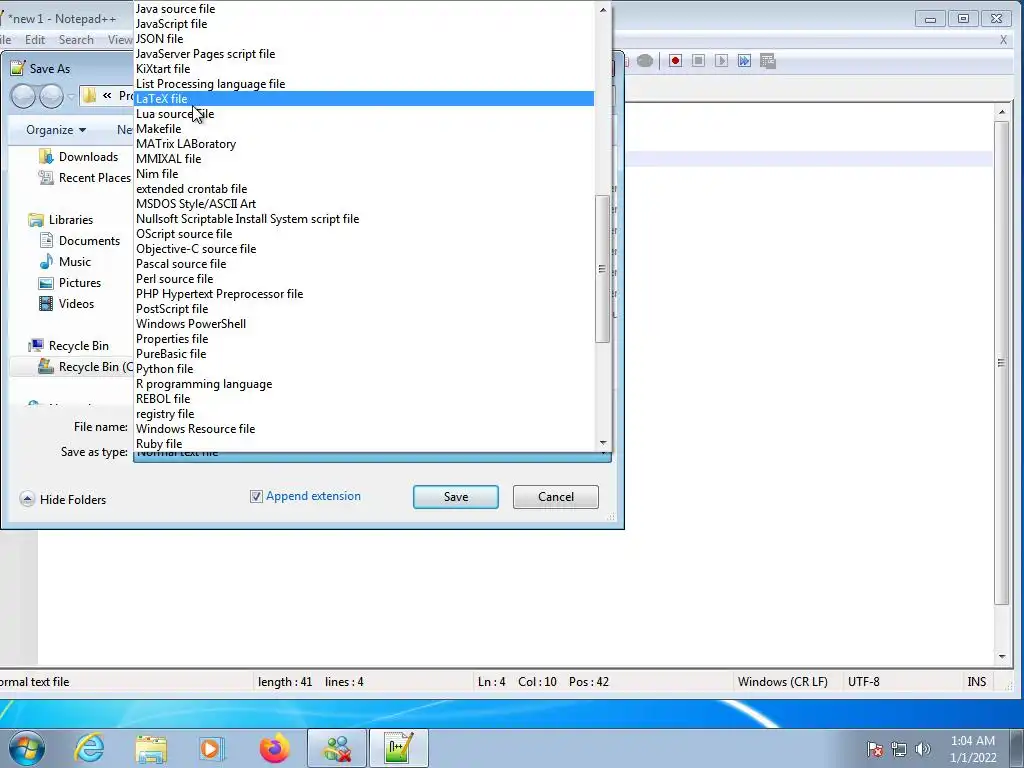The height and width of the screenshot is (768, 1024).
Task: Click the network icon in the system tray
Action: (899, 749)
